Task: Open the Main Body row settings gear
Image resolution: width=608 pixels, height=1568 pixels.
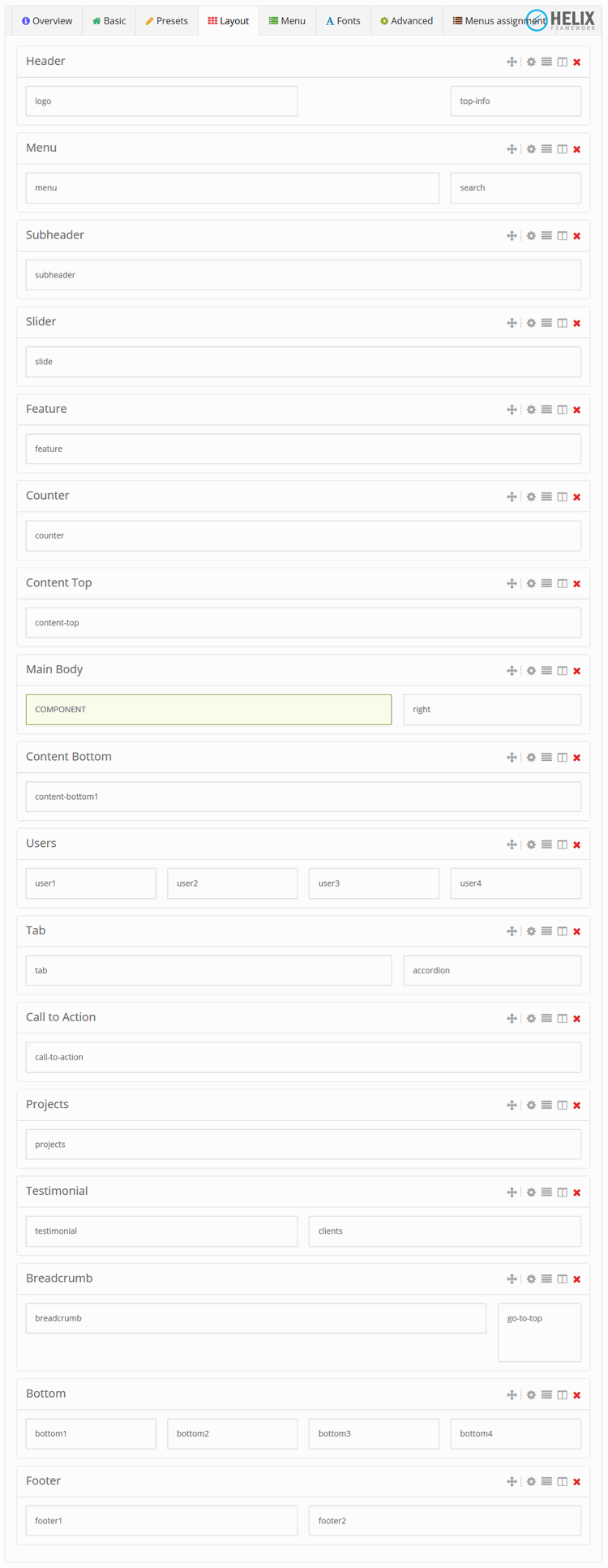Action: click(x=531, y=671)
